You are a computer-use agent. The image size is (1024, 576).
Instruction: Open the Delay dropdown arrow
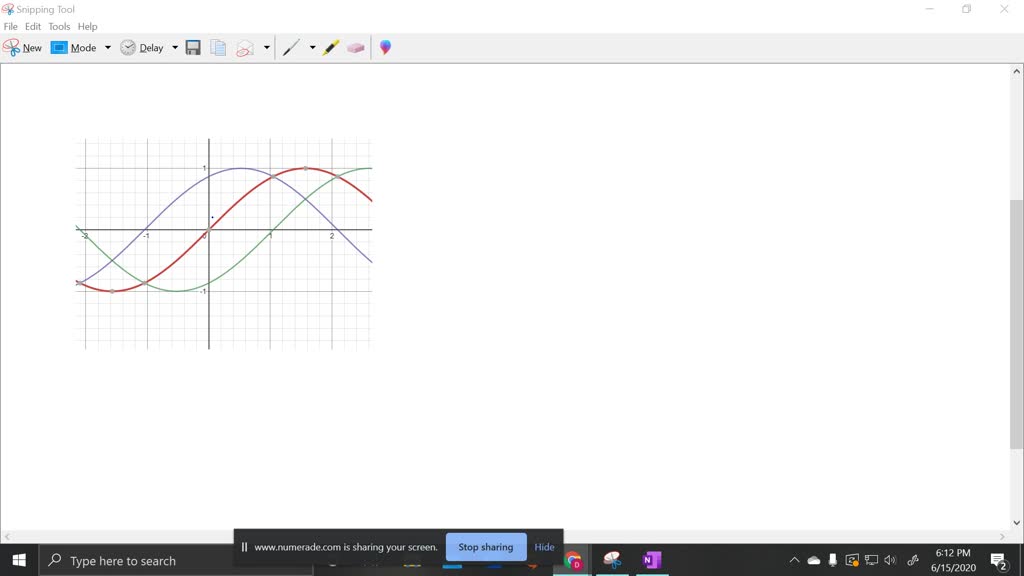175,47
